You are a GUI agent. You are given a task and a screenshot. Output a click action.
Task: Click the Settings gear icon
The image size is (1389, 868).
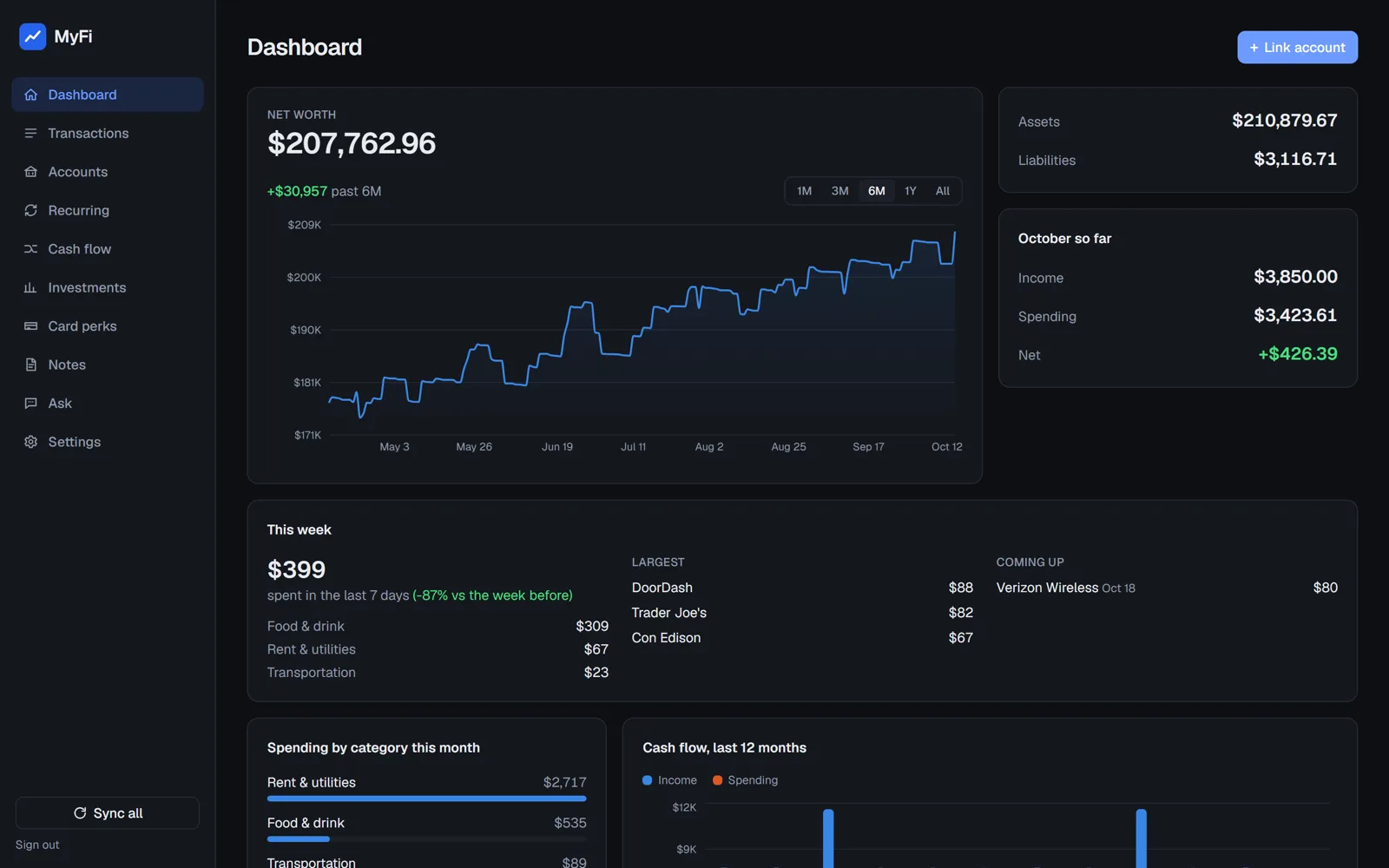pos(31,442)
